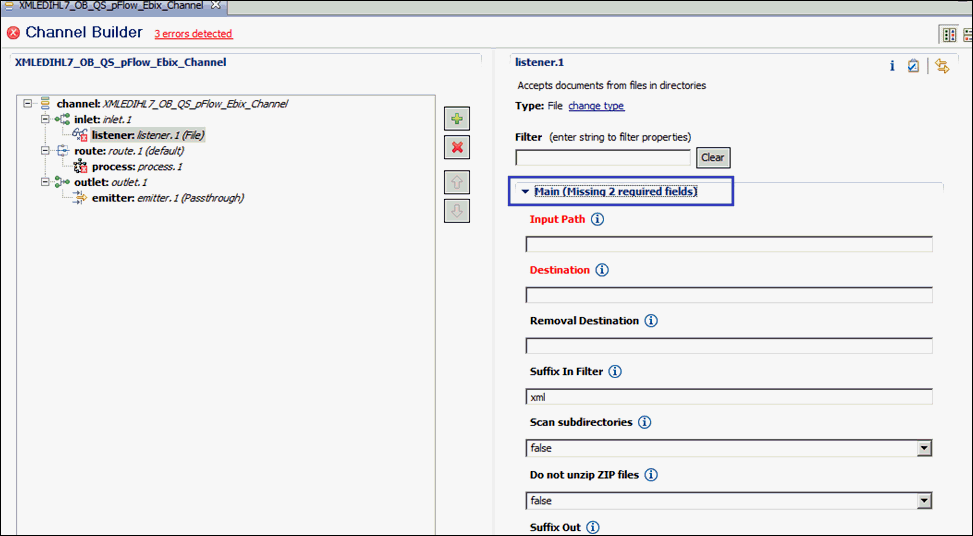Click the Clear filter button

[x=713, y=158]
